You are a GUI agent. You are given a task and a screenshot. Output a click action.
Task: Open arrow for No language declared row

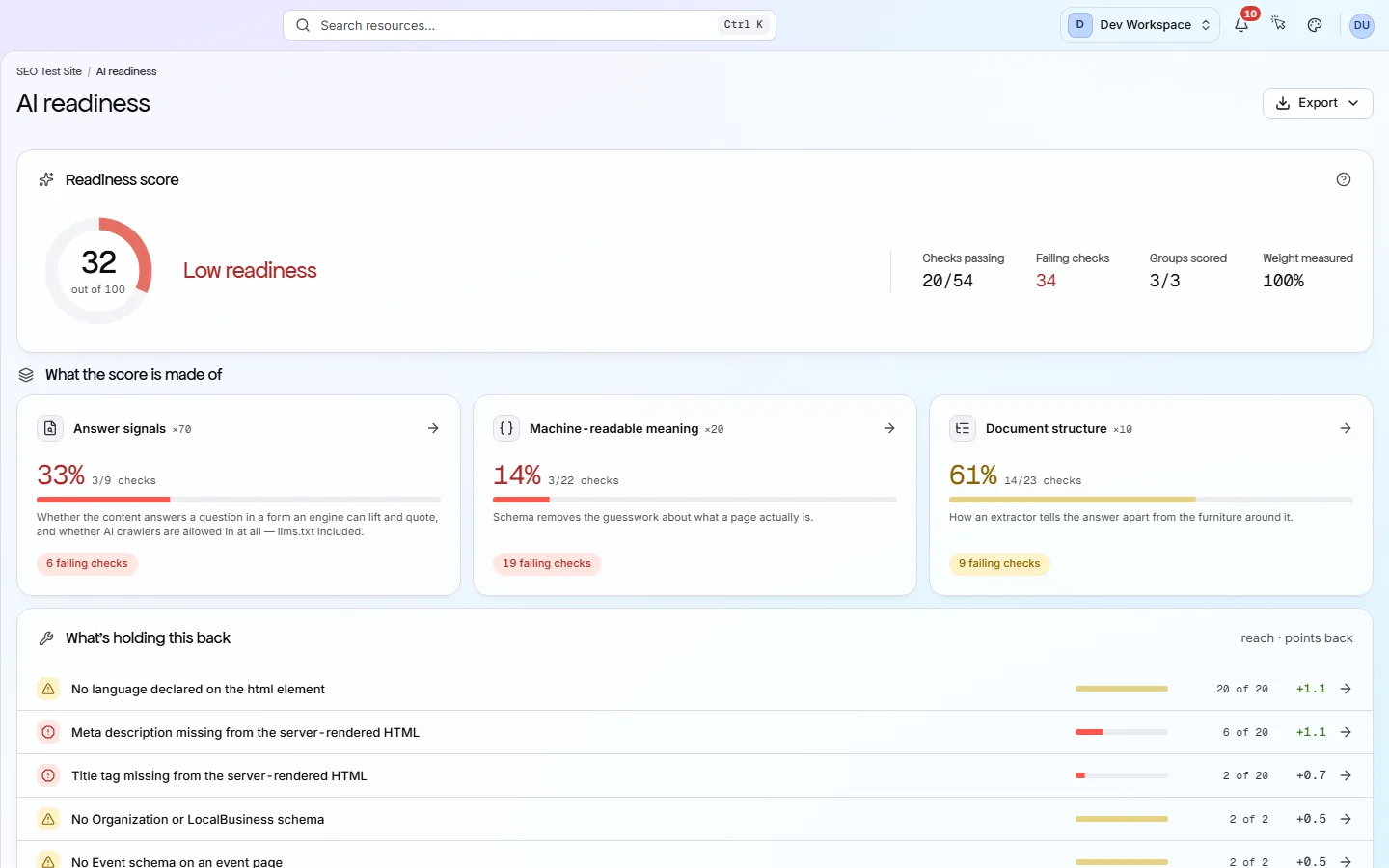(x=1346, y=689)
